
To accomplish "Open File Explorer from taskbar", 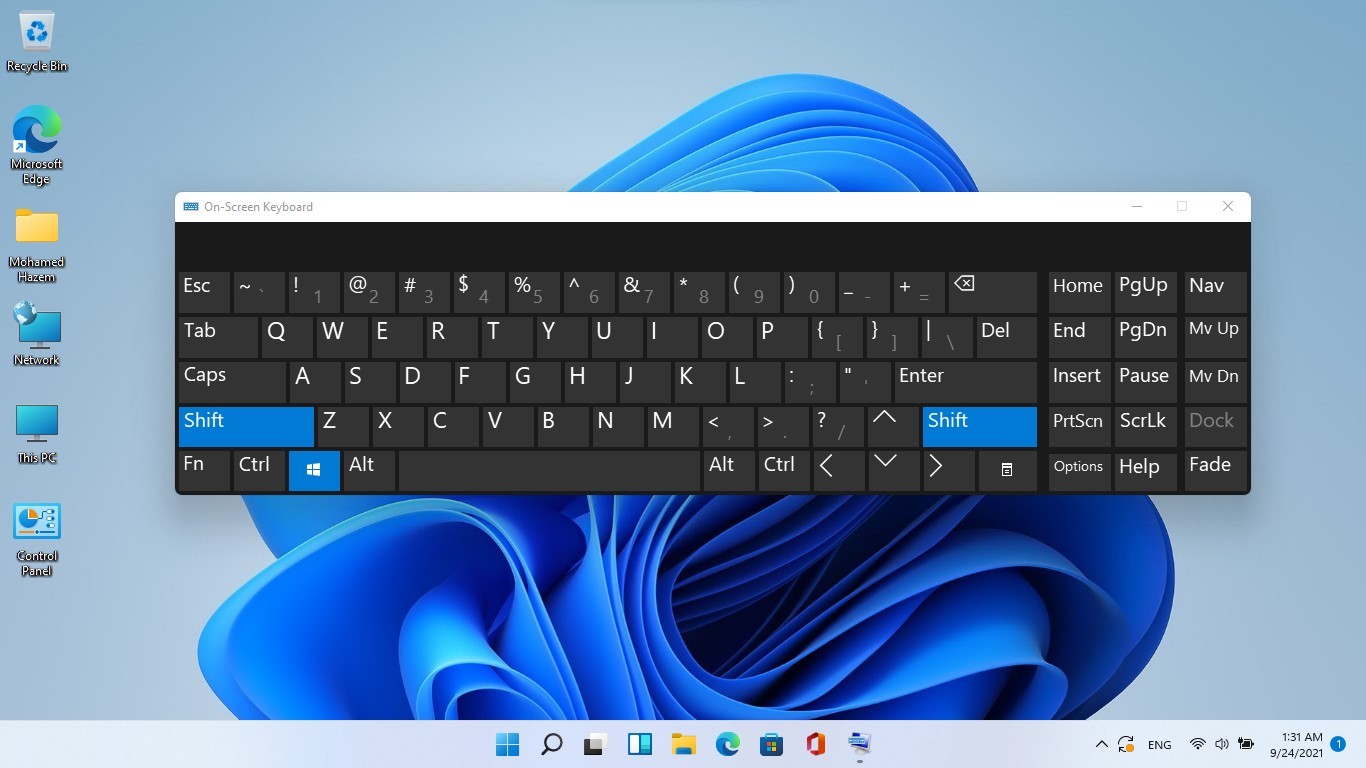I will pos(683,744).
